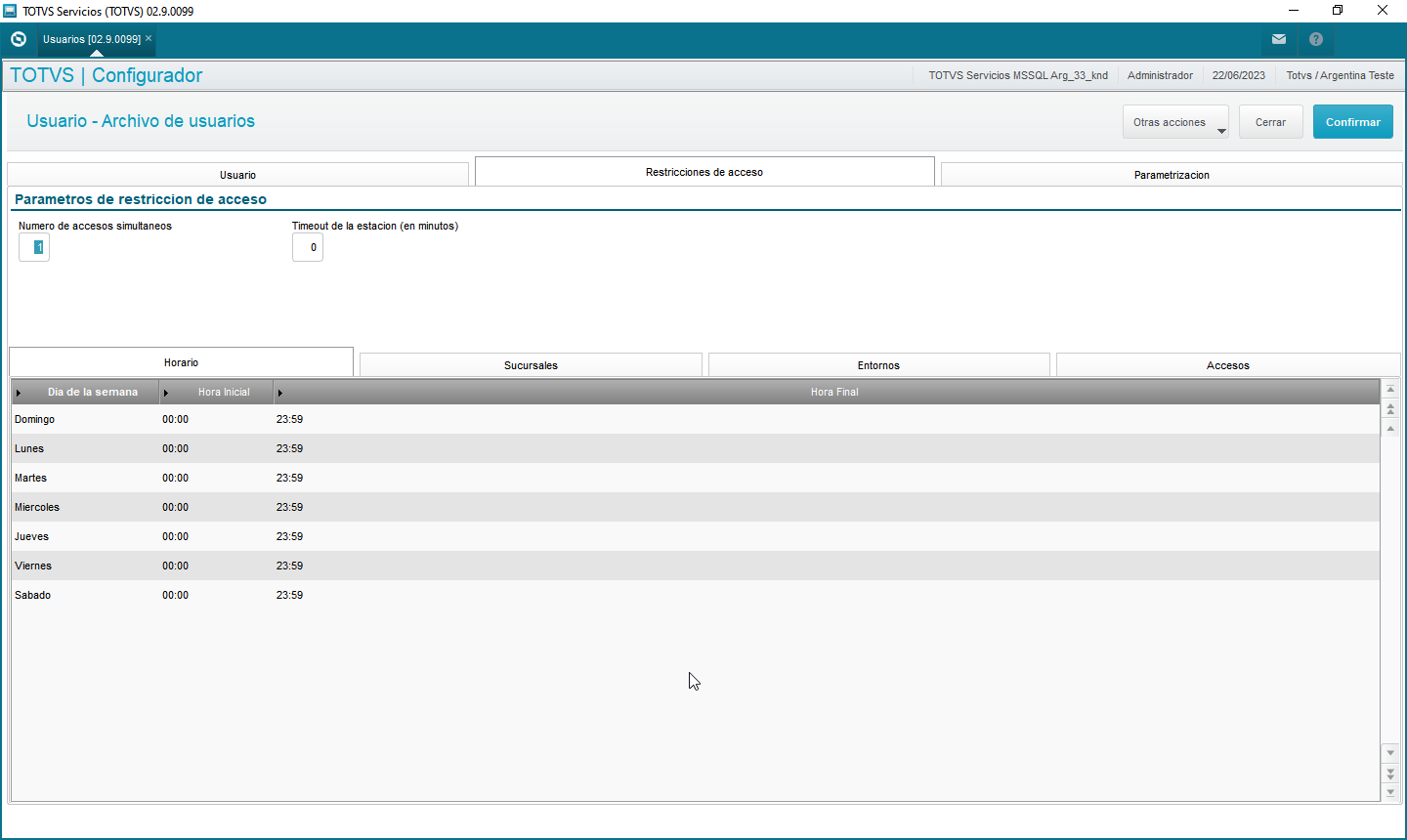This screenshot has width=1407, height=840.
Task: Select the Miercoles row
Action: (695, 507)
